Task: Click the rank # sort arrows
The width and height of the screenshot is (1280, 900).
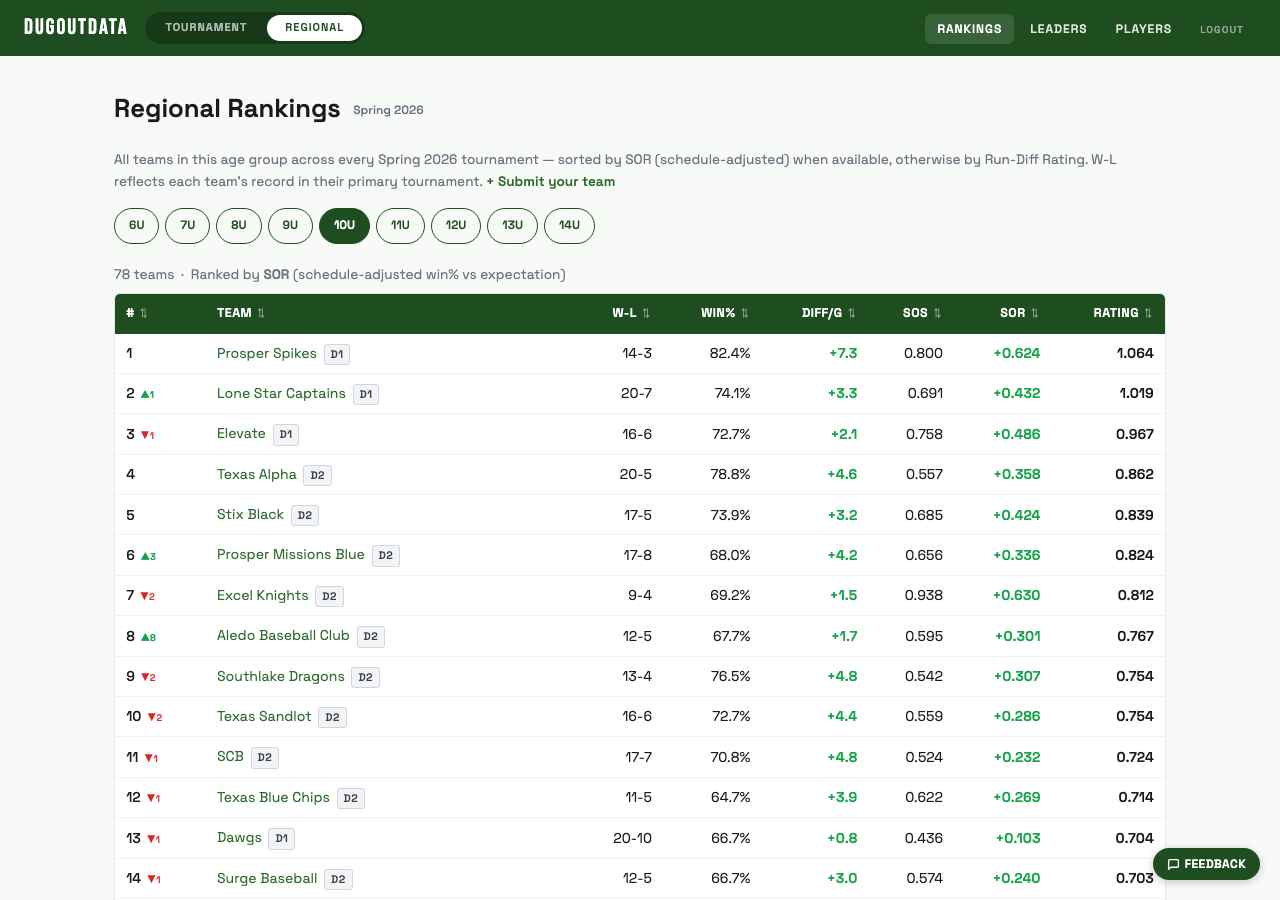Action: point(146,313)
